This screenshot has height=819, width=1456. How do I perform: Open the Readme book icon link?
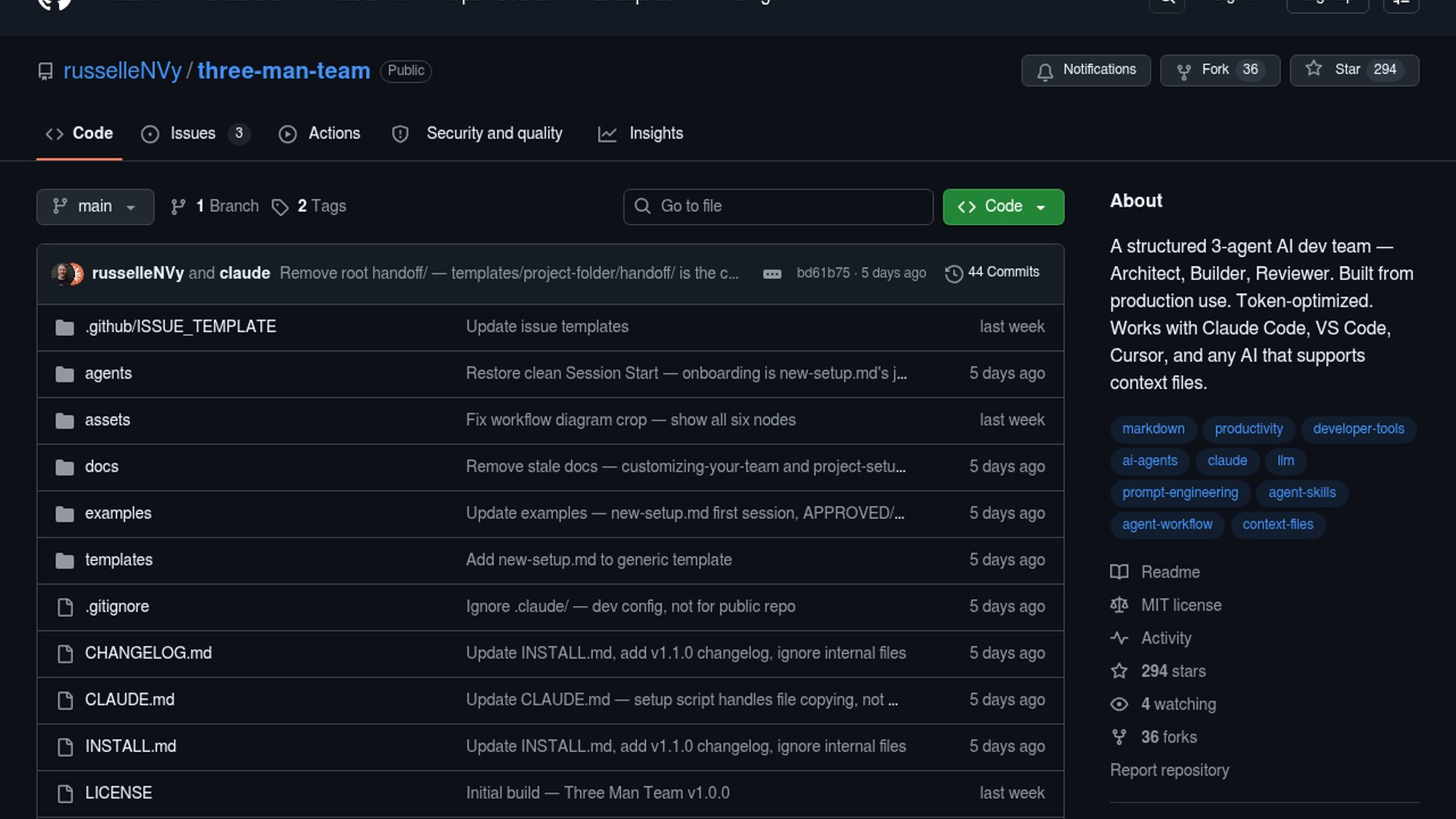coord(1119,572)
